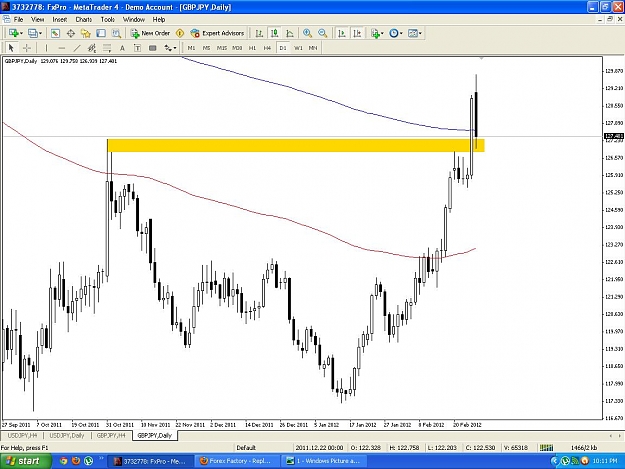The image size is (625, 469).
Task: Open the Strategy Tester magnifier icon
Action: [116, 33]
